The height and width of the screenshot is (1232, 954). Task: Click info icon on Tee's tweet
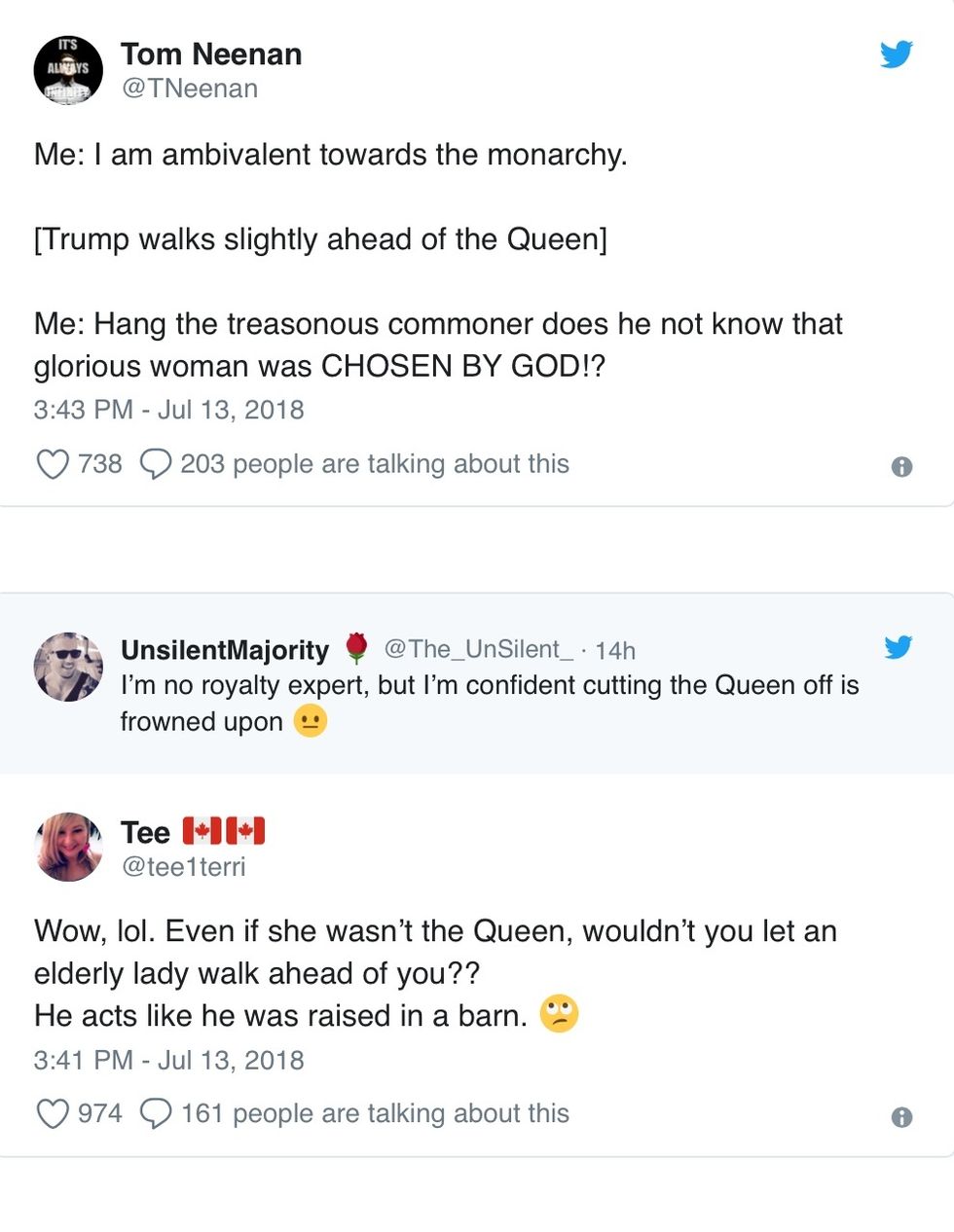click(x=902, y=1117)
